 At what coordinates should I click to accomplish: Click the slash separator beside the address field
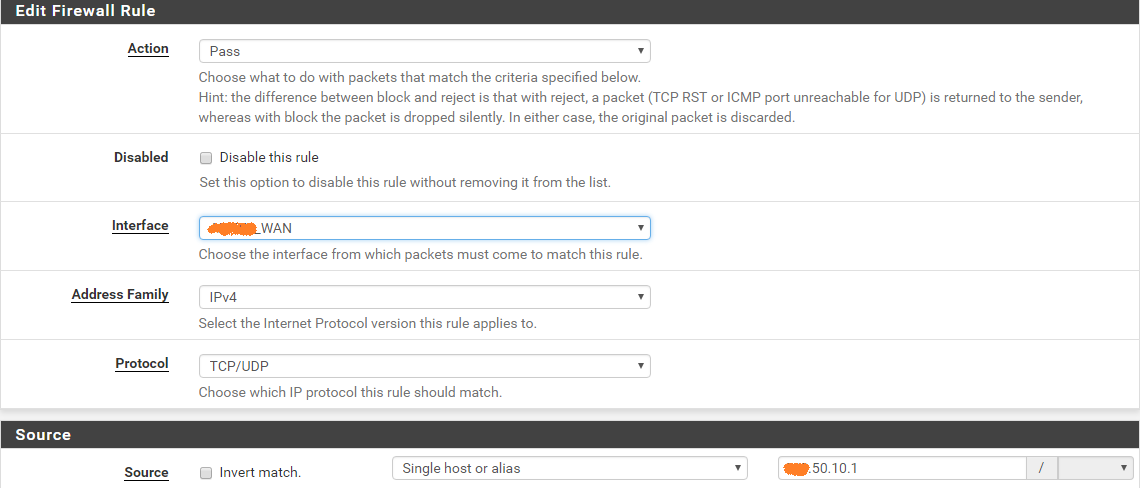(x=1043, y=468)
